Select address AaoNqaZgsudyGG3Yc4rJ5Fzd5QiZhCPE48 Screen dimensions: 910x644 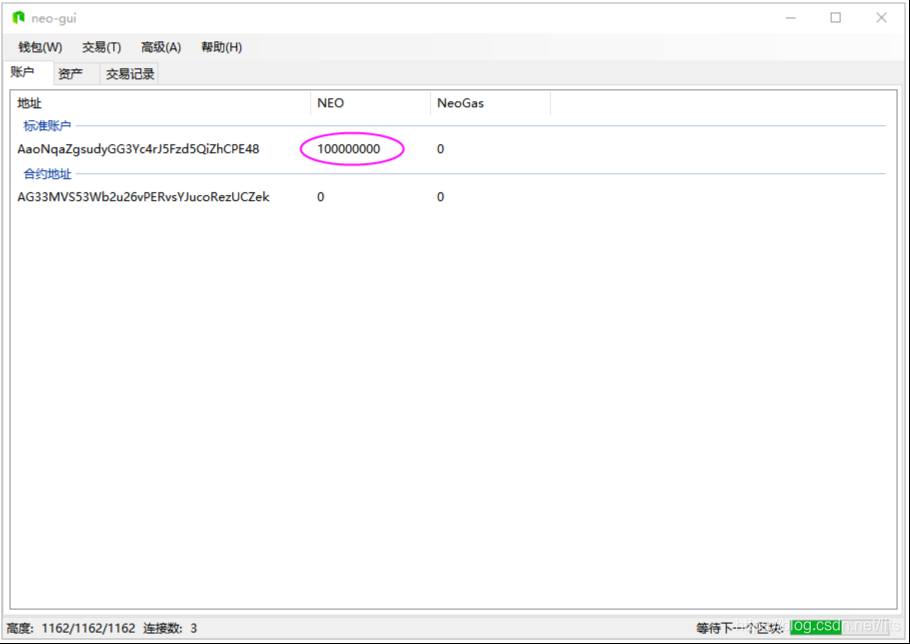[138, 149]
